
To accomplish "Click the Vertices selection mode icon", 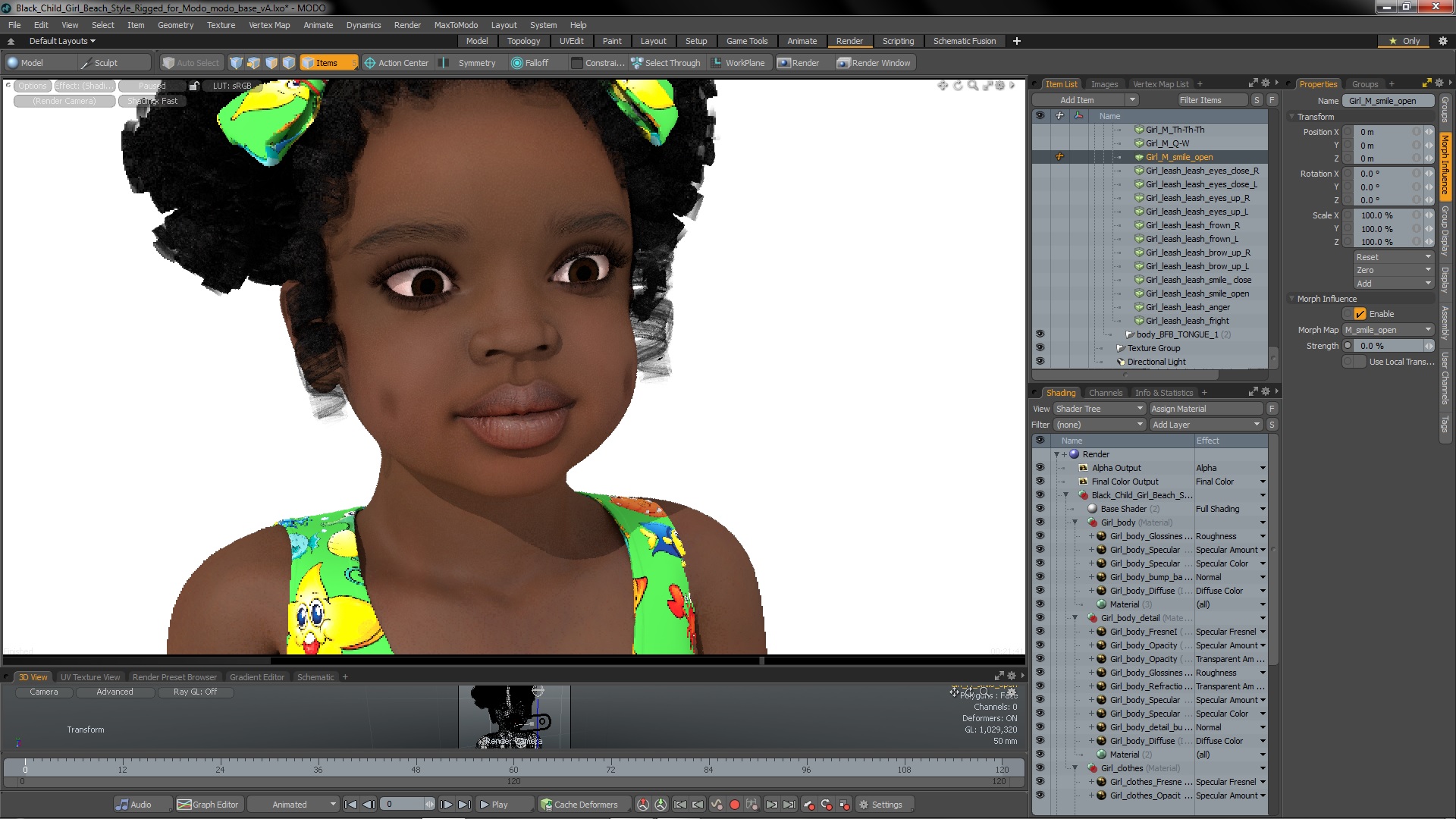I will pyautogui.click(x=236, y=63).
